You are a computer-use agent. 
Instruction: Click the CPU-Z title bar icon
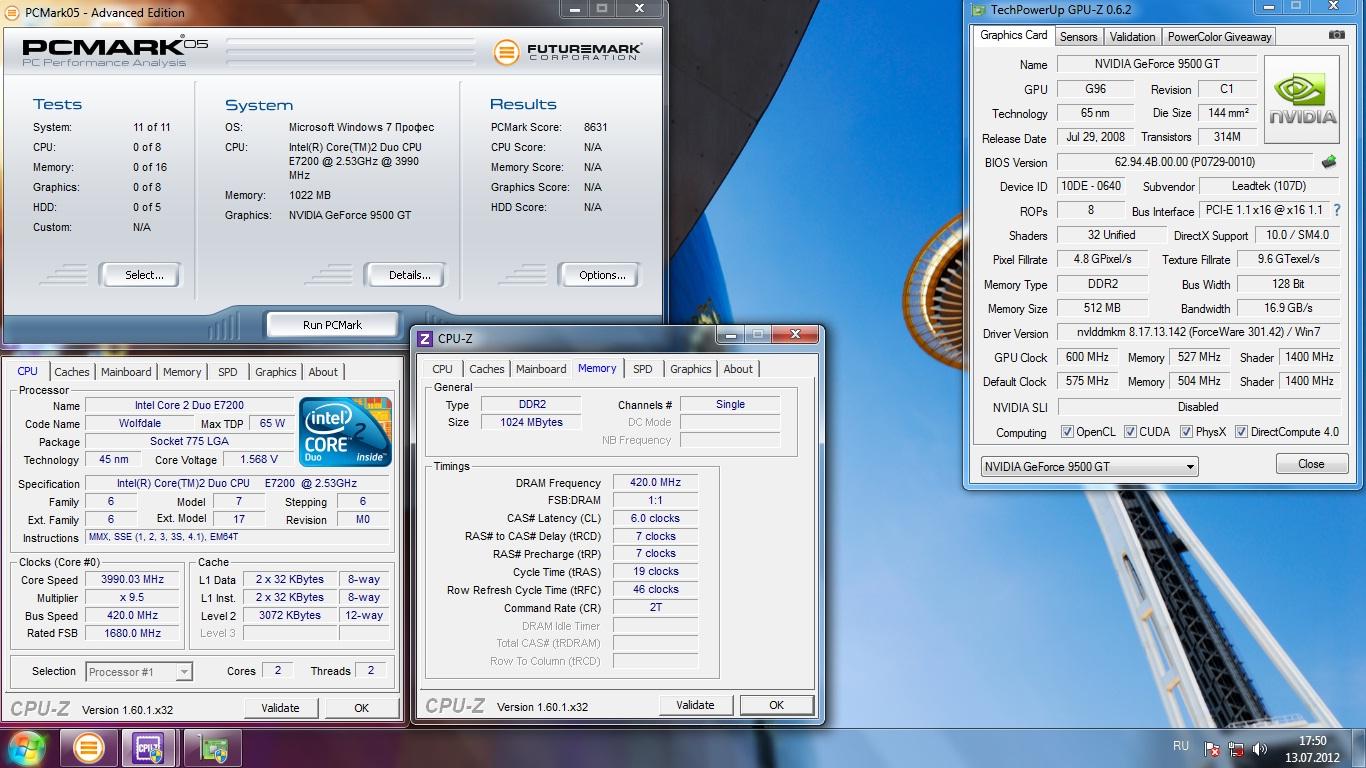[x=425, y=338]
